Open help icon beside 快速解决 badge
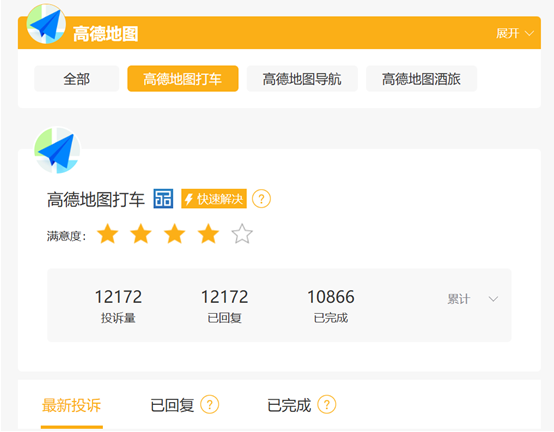 [261, 199]
